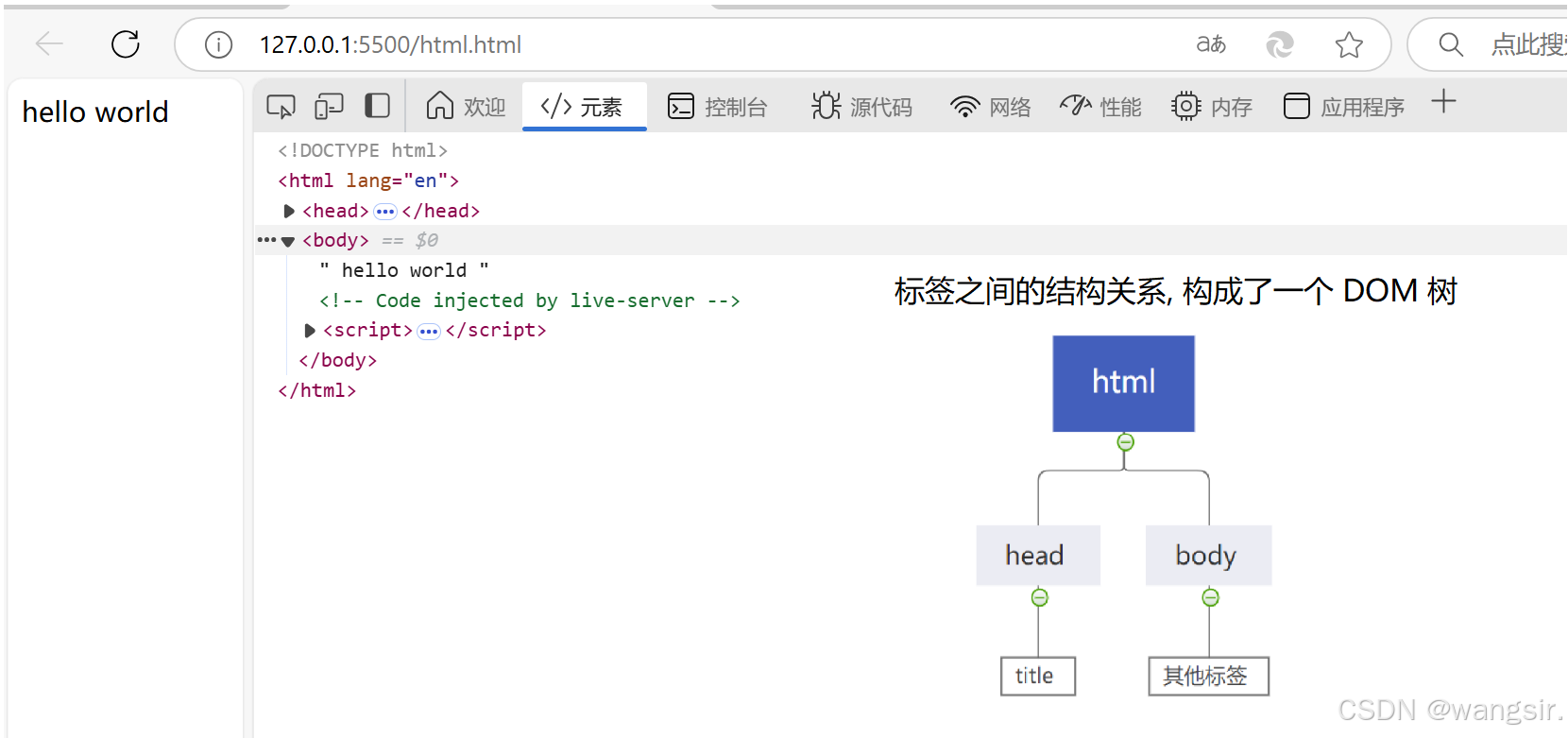The height and width of the screenshot is (738, 1568).
Task: Expand head's collapsed content ellipsis
Action: 385,211
